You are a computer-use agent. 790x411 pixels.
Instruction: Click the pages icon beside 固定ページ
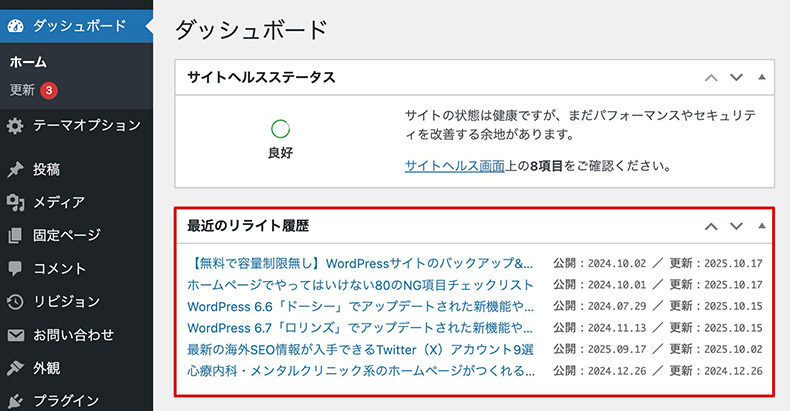(15, 235)
